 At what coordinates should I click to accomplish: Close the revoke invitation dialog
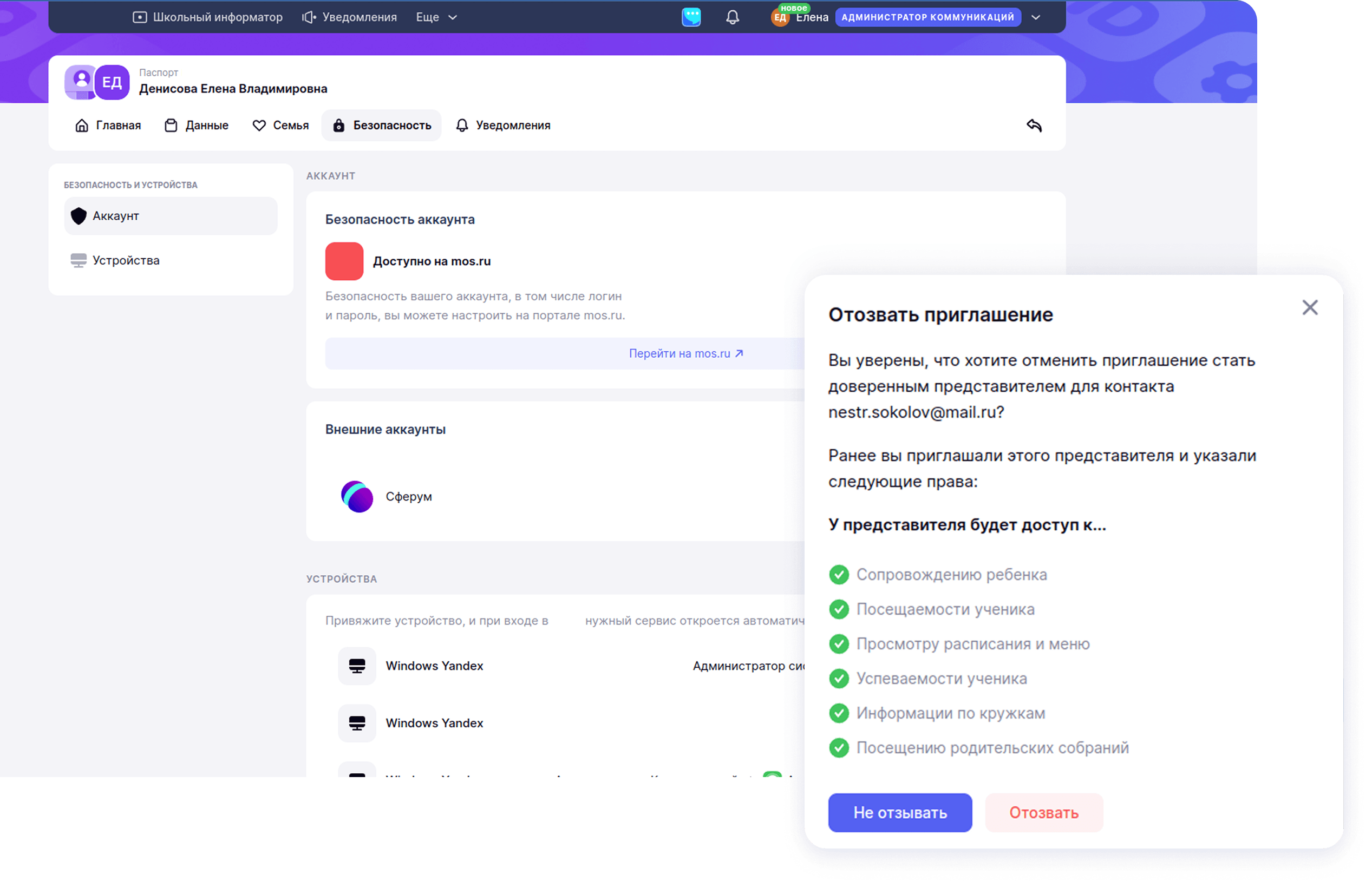(x=1310, y=307)
